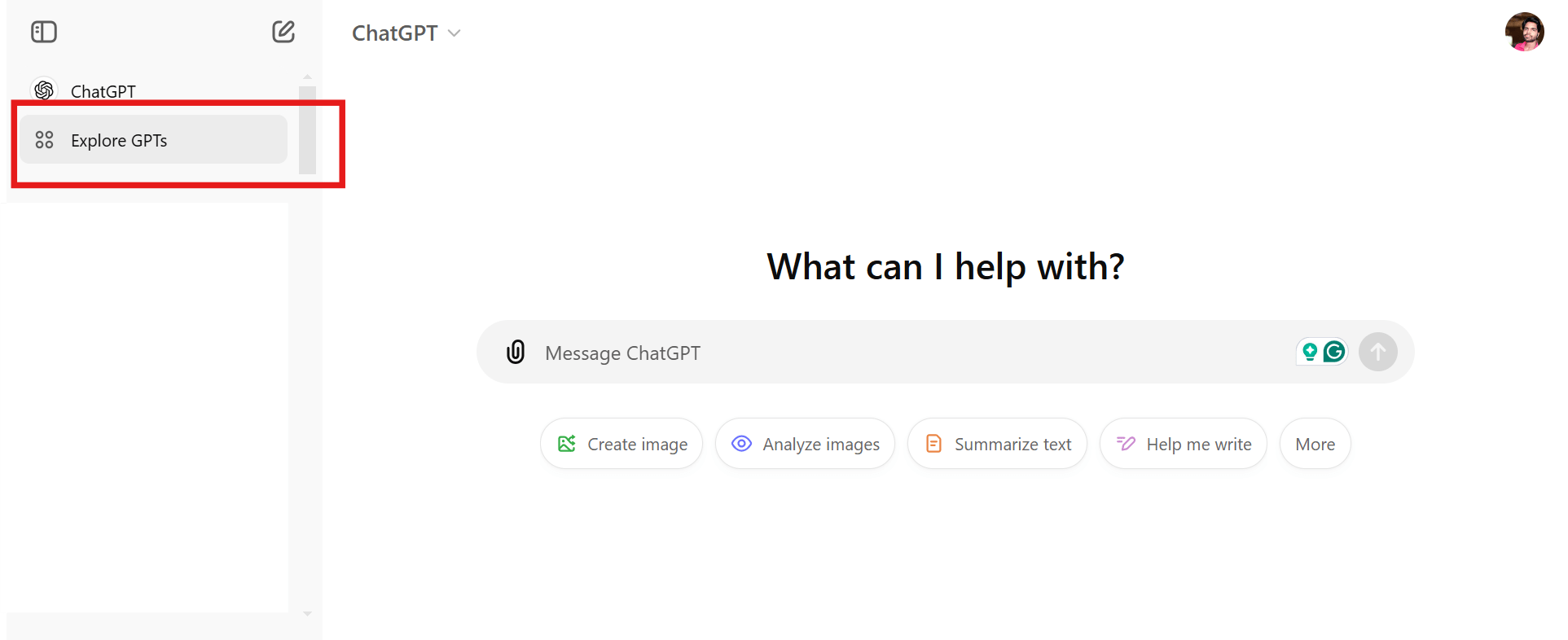
Task: Click the Help me write button
Action: click(1183, 444)
